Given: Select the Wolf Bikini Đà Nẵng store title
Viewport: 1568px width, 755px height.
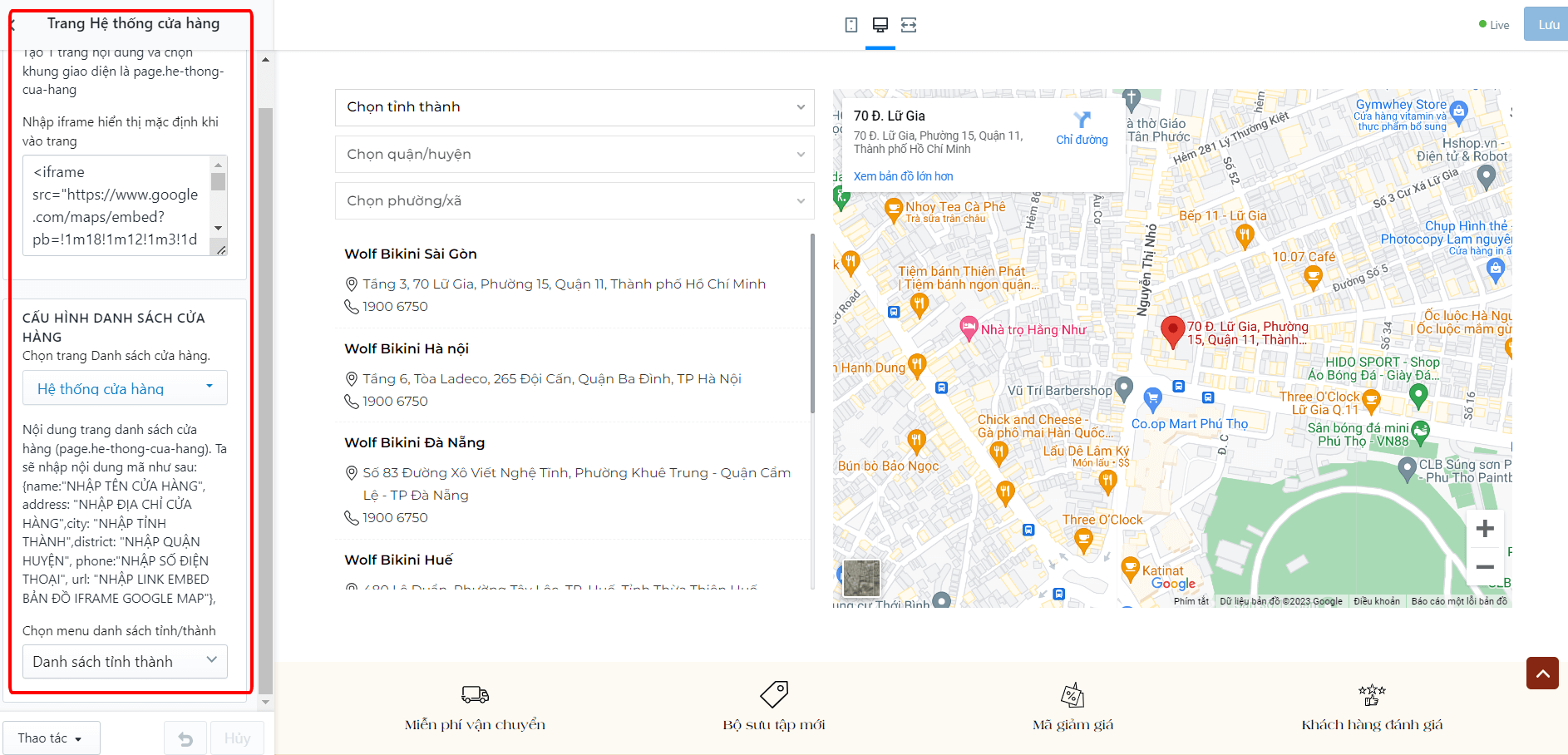Looking at the screenshot, I should coord(415,442).
